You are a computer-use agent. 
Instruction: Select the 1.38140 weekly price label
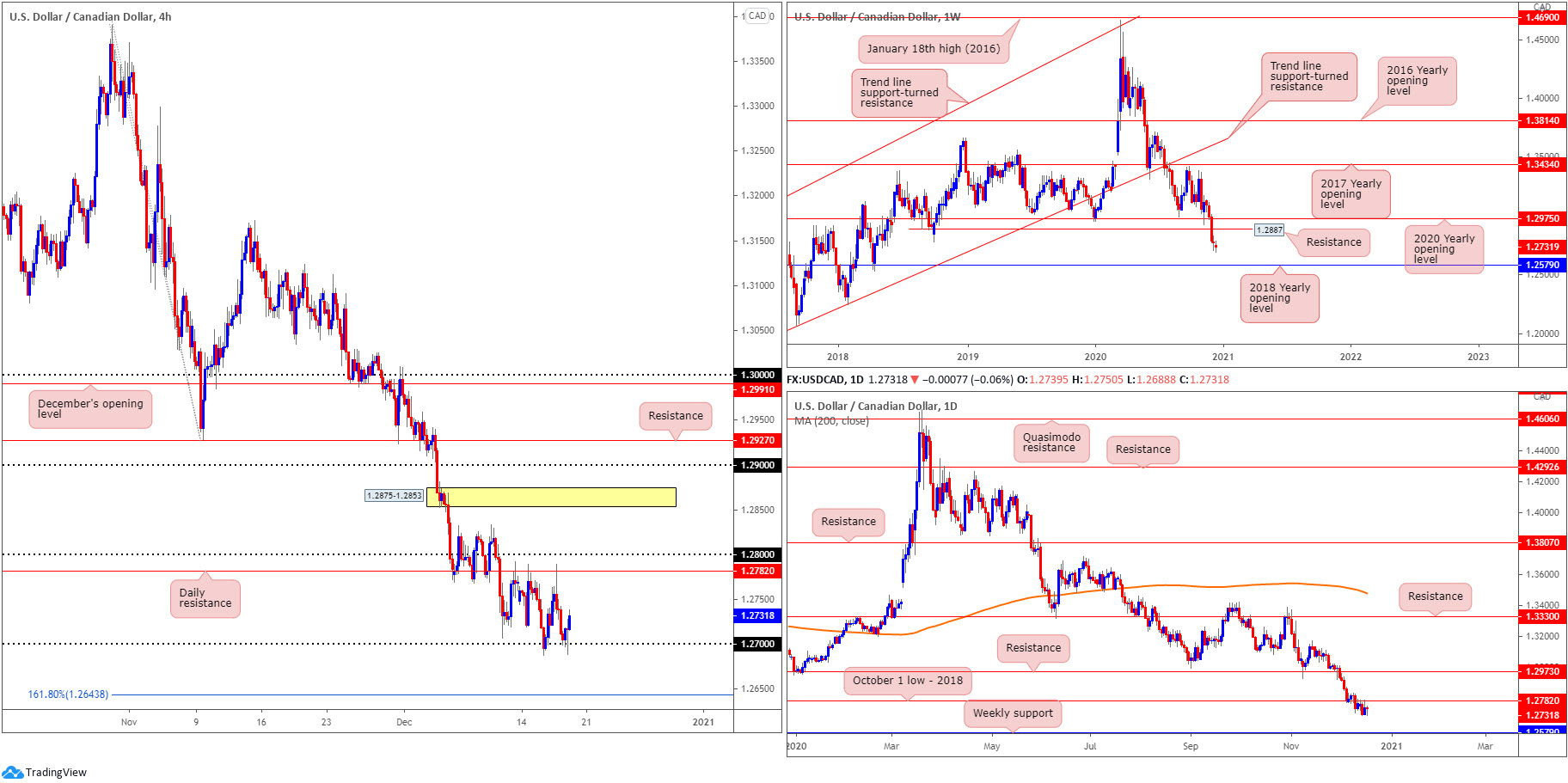tap(1542, 121)
